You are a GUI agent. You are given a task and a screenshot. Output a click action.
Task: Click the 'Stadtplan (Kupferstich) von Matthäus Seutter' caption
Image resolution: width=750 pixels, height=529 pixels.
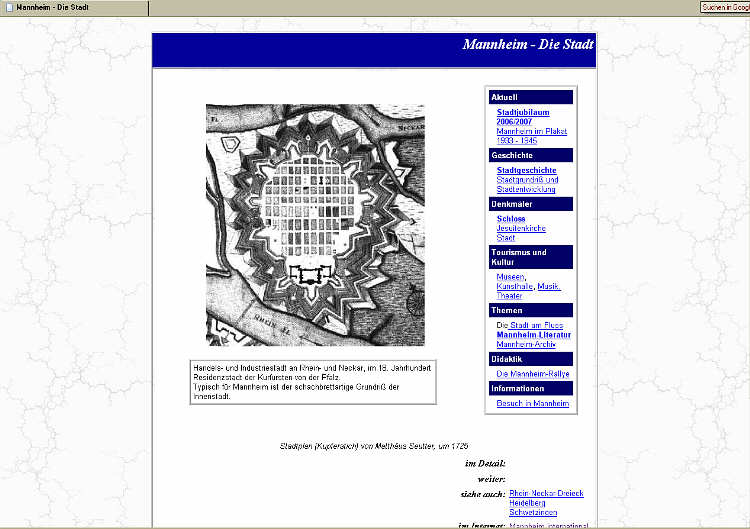coord(374,446)
